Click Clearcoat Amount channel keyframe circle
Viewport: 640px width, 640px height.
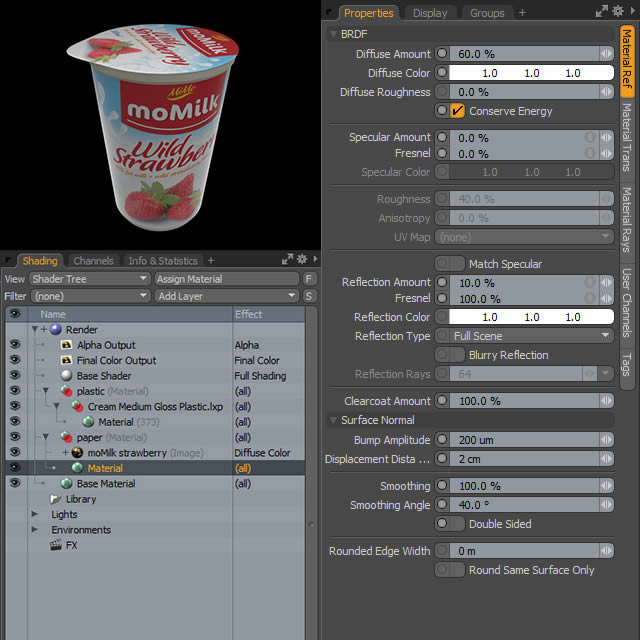click(442, 400)
